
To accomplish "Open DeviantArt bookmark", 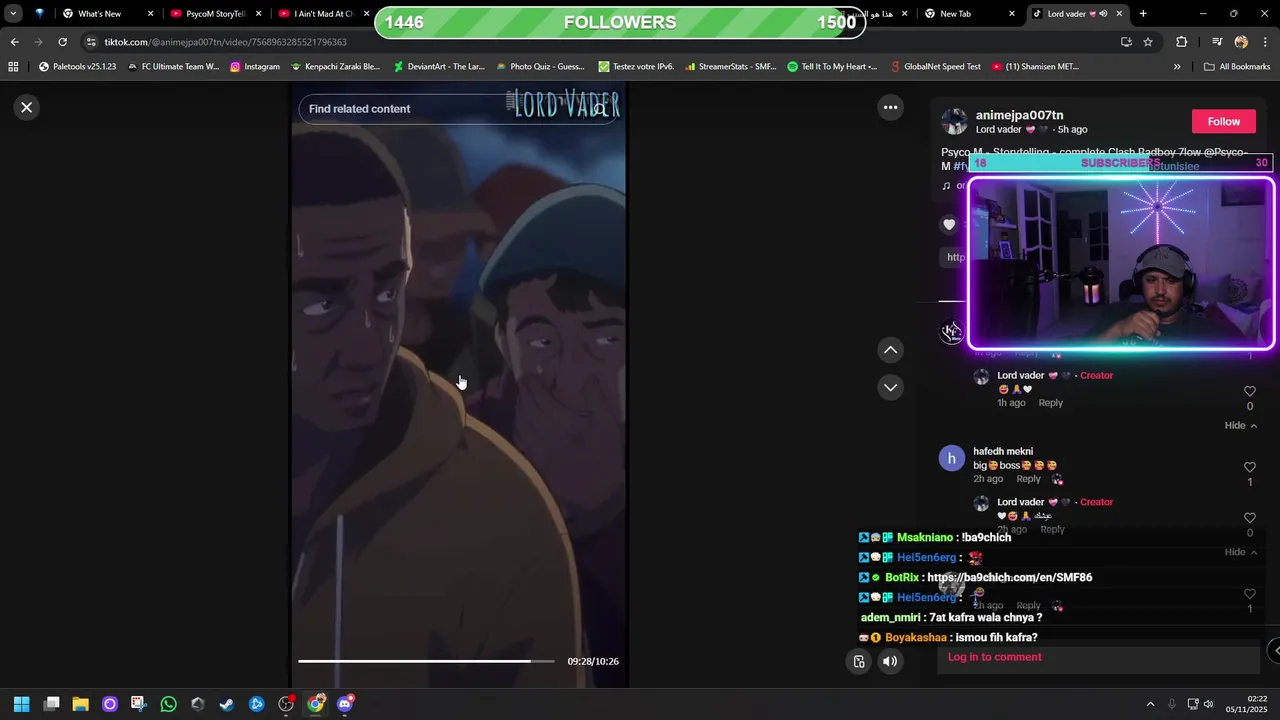I will [438, 67].
